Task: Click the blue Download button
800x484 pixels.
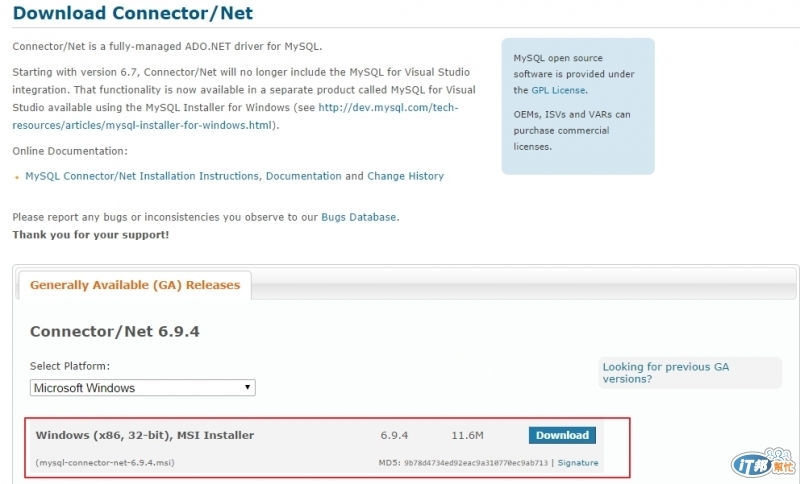Action: point(562,435)
